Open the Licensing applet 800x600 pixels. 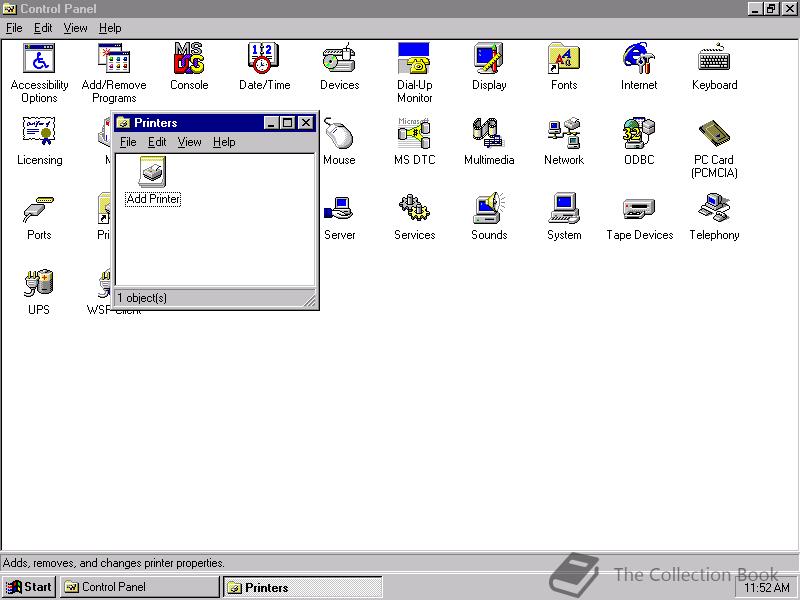click(x=39, y=141)
